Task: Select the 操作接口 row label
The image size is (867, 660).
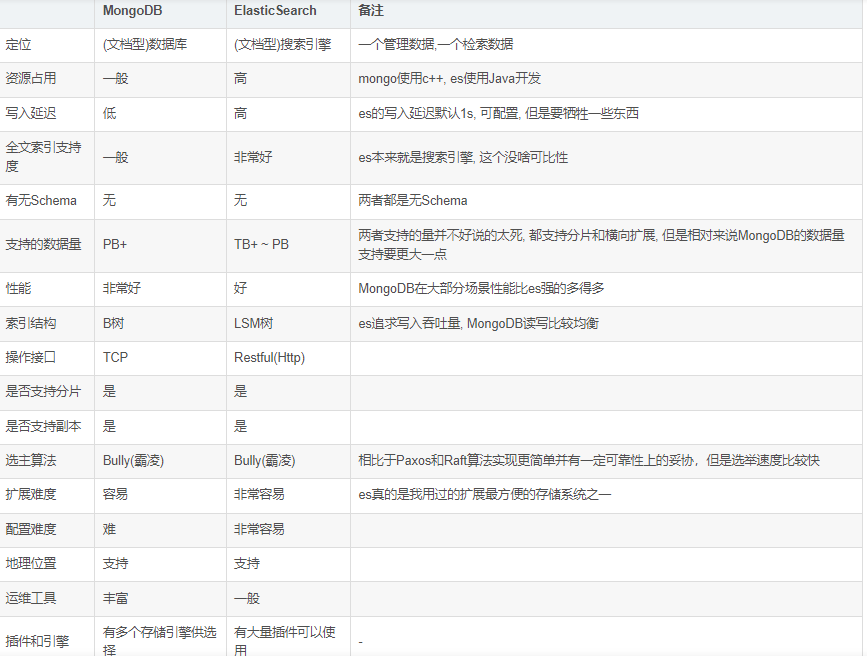Action: [31, 357]
